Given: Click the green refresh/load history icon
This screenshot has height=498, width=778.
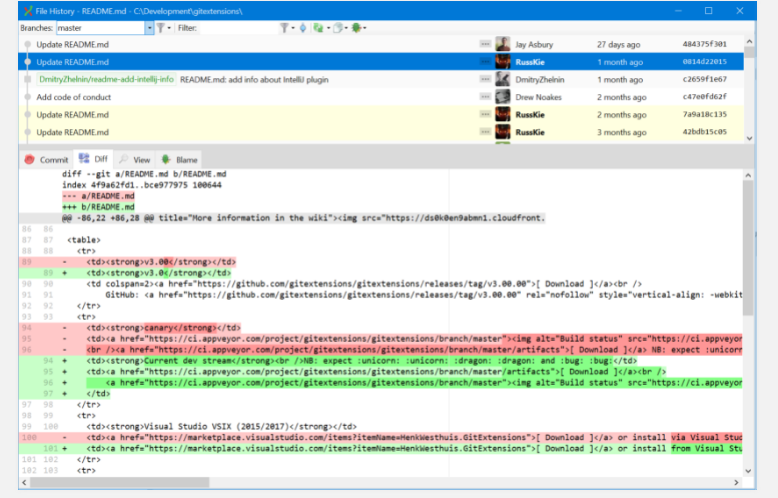Looking at the screenshot, I should tap(318, 28).
